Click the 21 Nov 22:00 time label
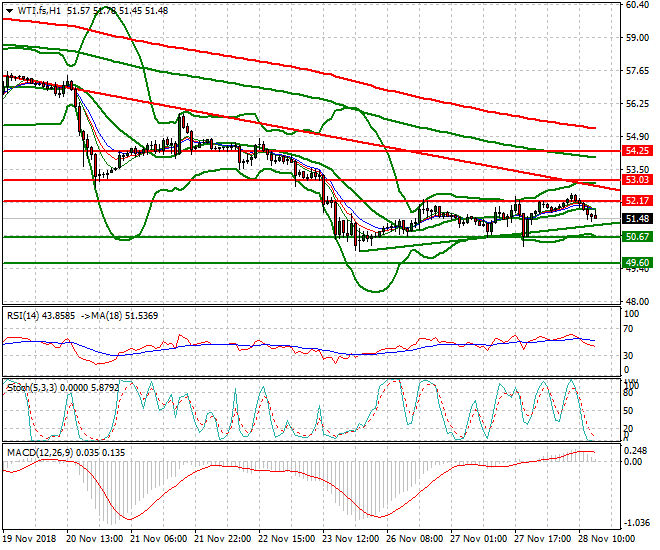 223,539
